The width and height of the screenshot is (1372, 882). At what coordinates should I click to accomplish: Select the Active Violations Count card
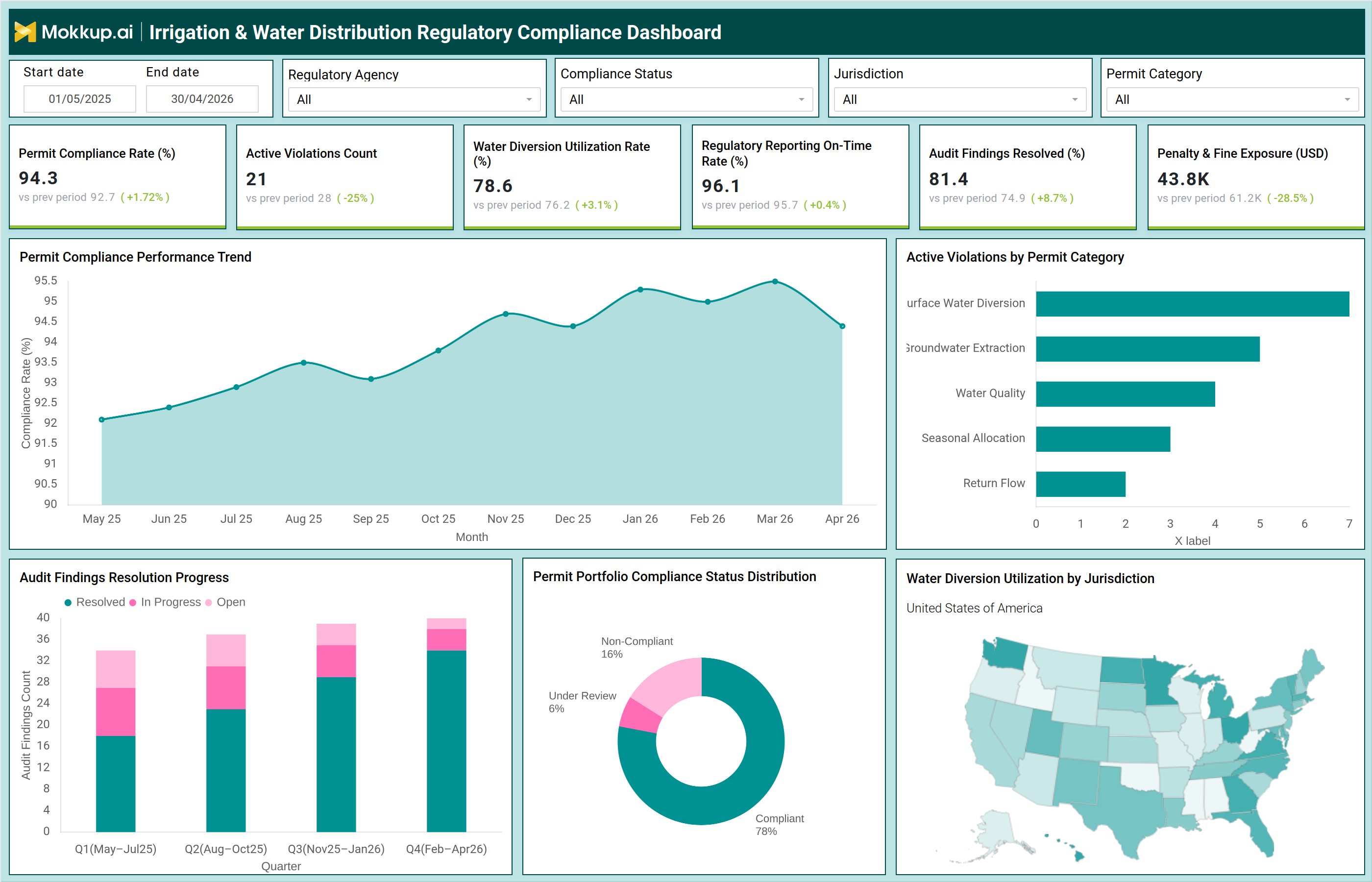[345, 176]
